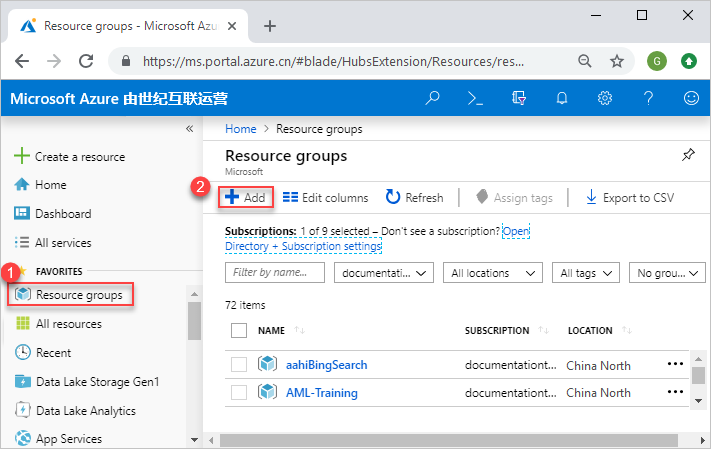Click table vertical scrollbar down arrow
This screenshot has height=449, width=711.
pos(699,401)
